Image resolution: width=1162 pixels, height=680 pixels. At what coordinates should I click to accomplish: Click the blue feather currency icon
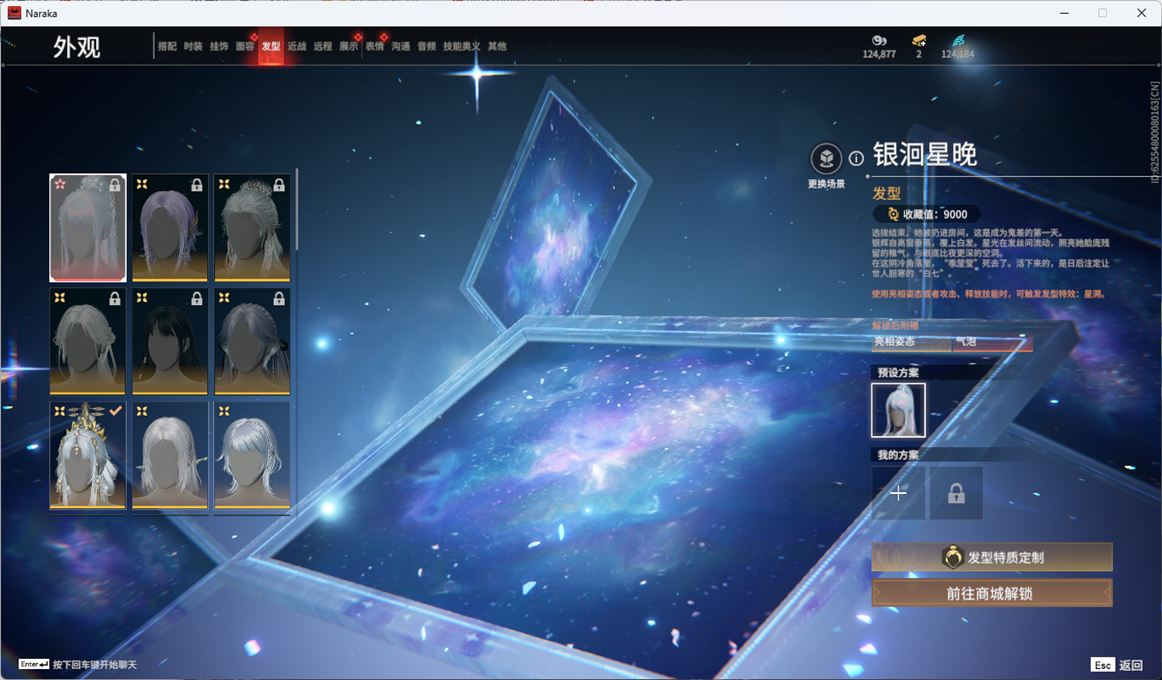[x=958, y=41]
